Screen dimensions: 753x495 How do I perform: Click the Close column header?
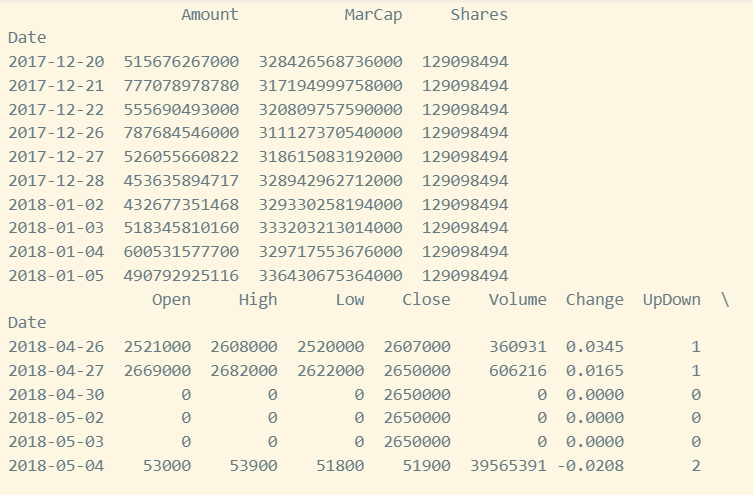click(426, 299)
